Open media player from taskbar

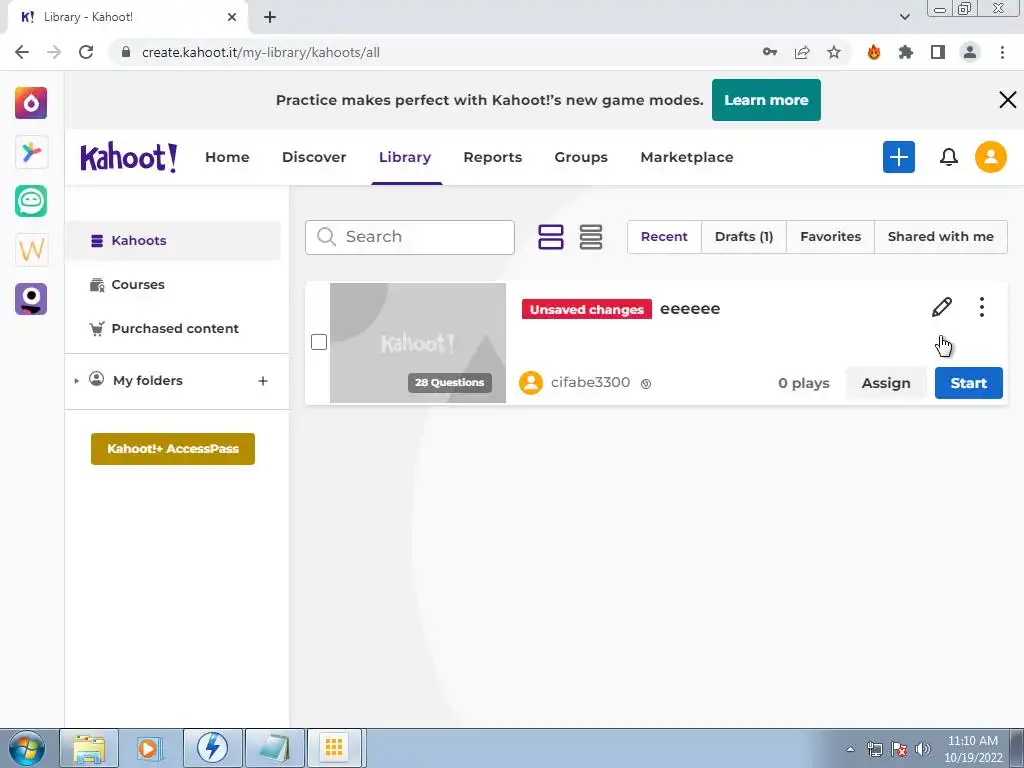[150, 748]
